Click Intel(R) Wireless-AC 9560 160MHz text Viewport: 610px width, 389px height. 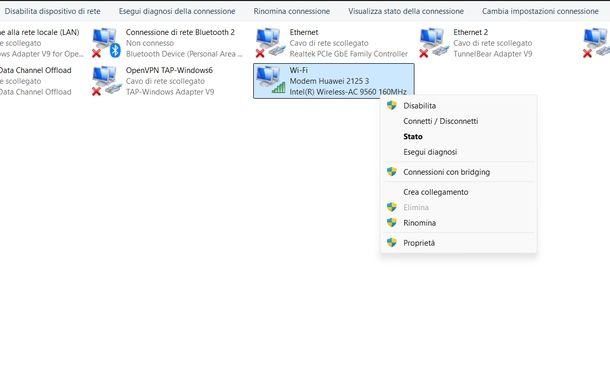click(348, 92)
